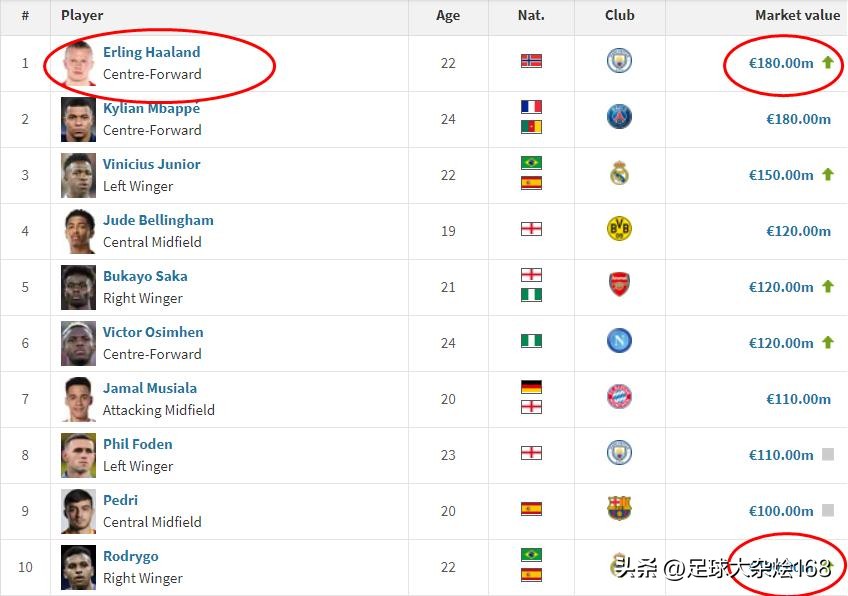Screen dimensions: 848x596
Task: Click the FC Barcelona club crest
Action: (x=619, y=510)
